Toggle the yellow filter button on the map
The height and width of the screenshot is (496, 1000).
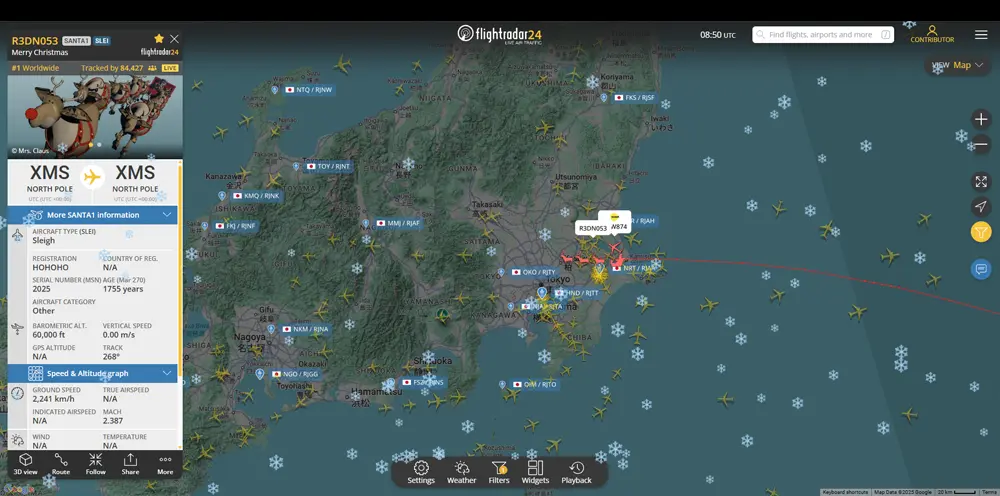click(980, 232)
